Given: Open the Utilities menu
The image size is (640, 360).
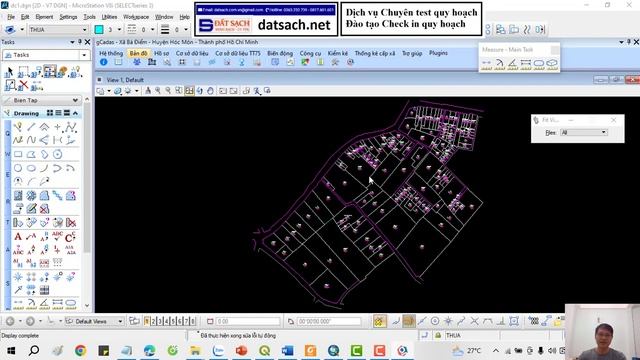Looking at the screenshot, I should coord(109,17).
